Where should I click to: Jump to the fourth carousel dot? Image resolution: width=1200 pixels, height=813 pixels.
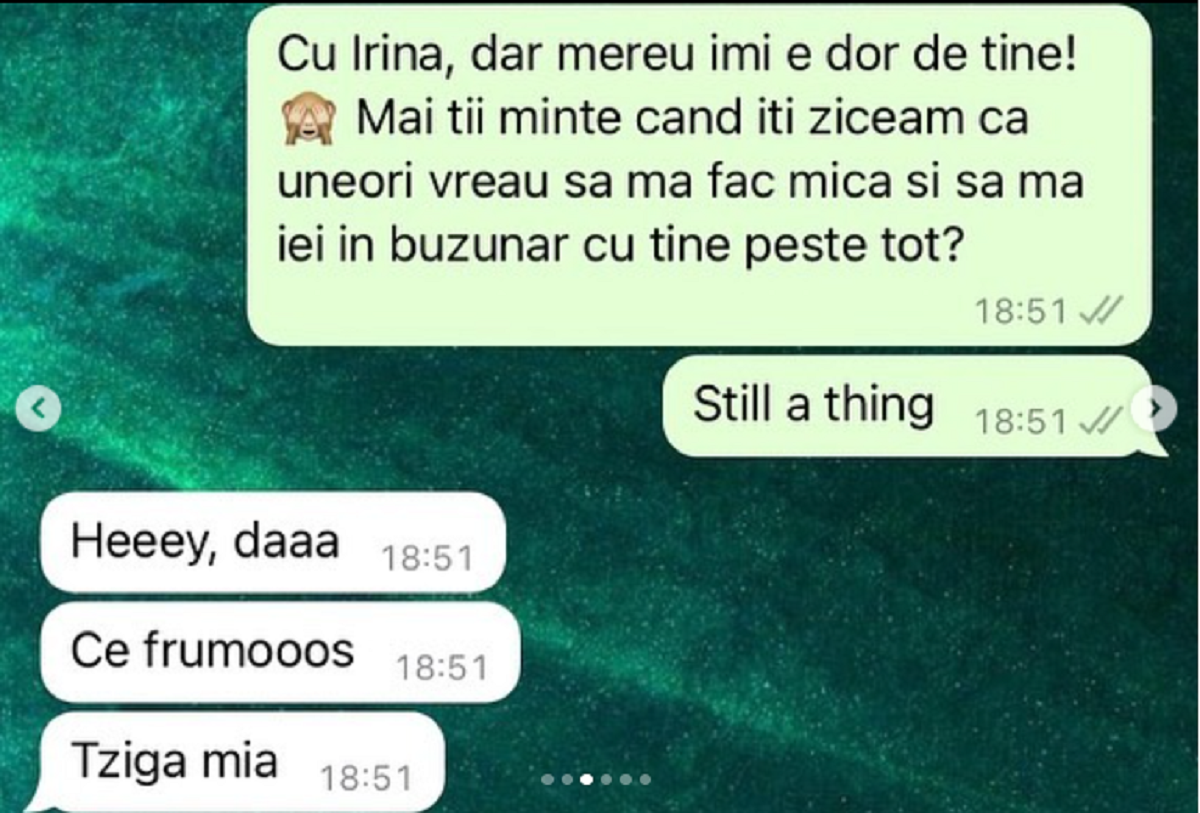coord(606,779)
